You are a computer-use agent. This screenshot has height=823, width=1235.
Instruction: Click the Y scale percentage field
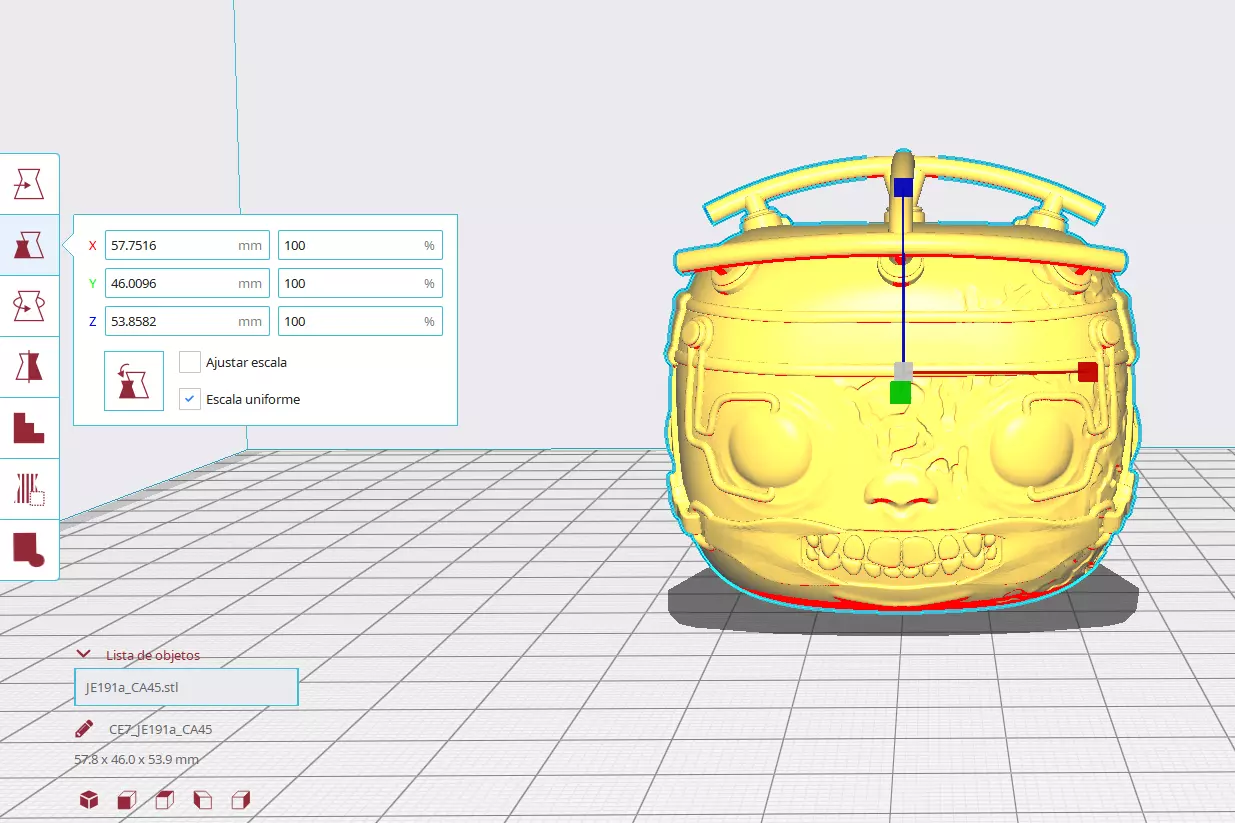coord(360,283)
